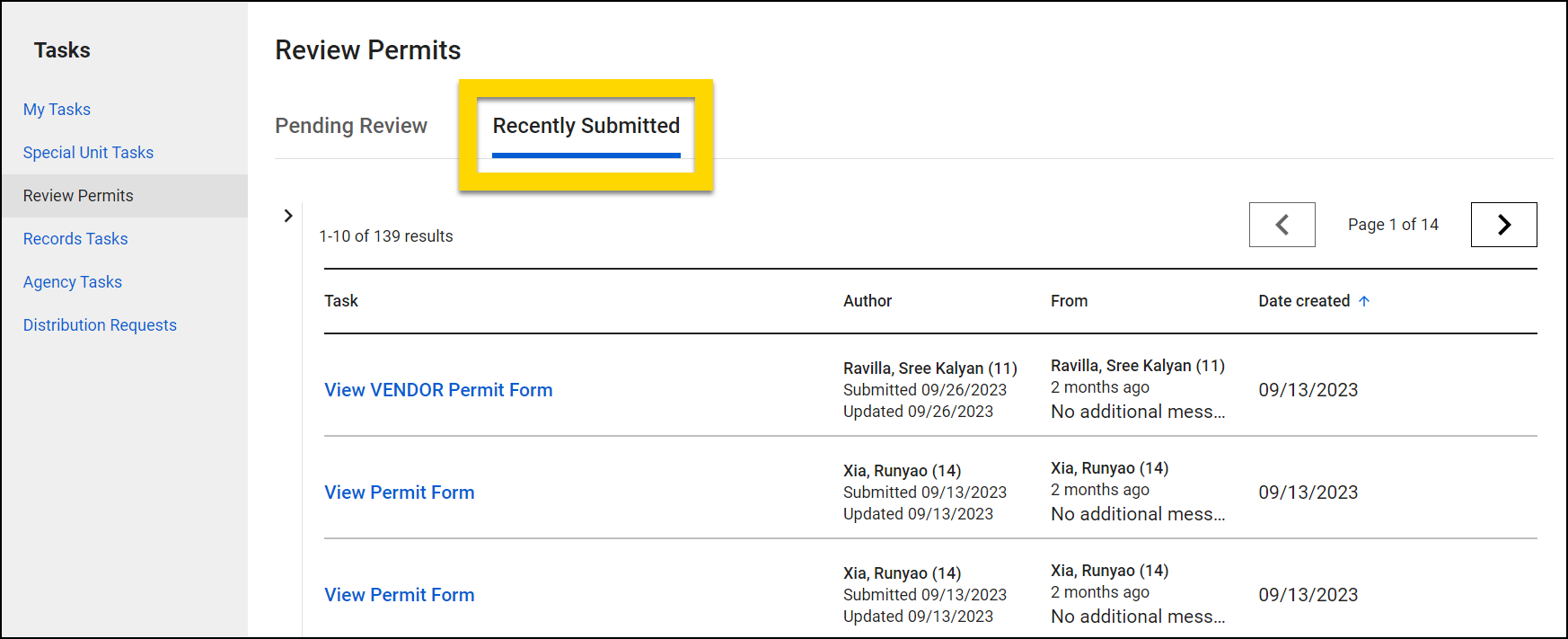Screen dimensions: 1568x639
Task: Open Distribution Requests
Action: point(100,325)
